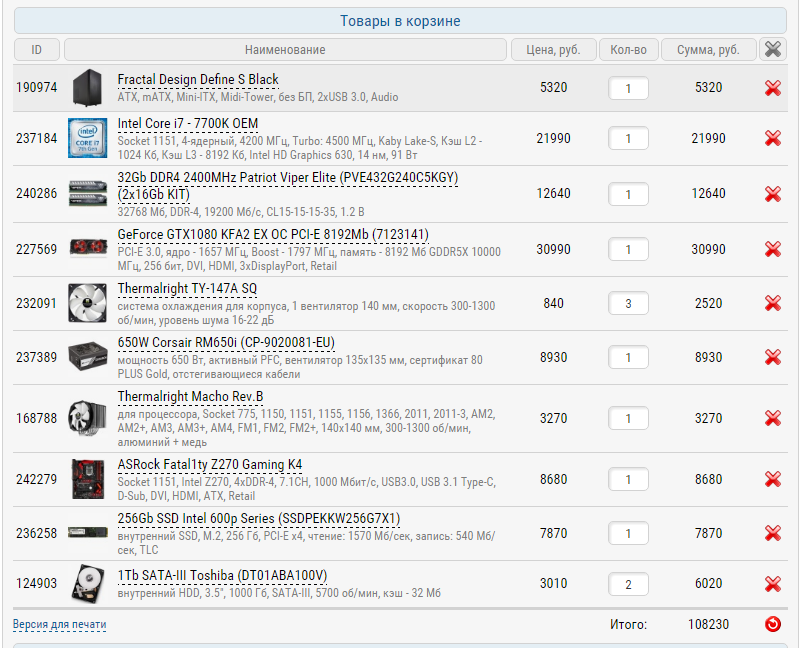Edit quantity field for Patriot Viper memory
The image size is (803, 648).
coord(628,195)
